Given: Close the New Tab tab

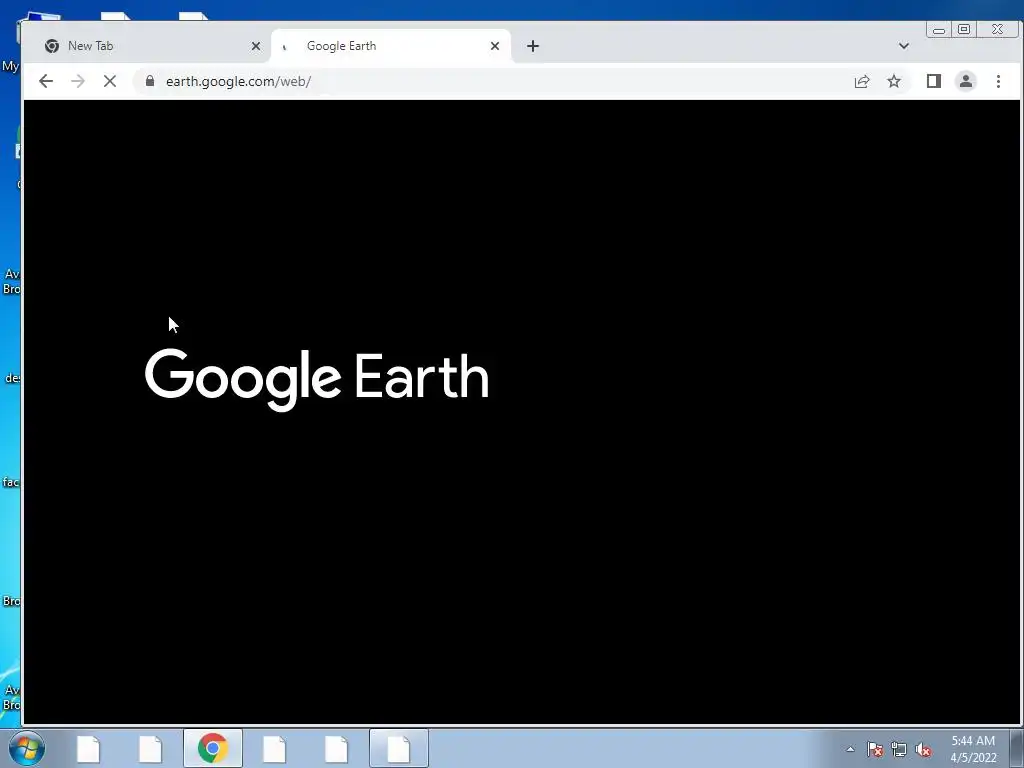Looking at the screenshot, I should [x=256, y=46].
